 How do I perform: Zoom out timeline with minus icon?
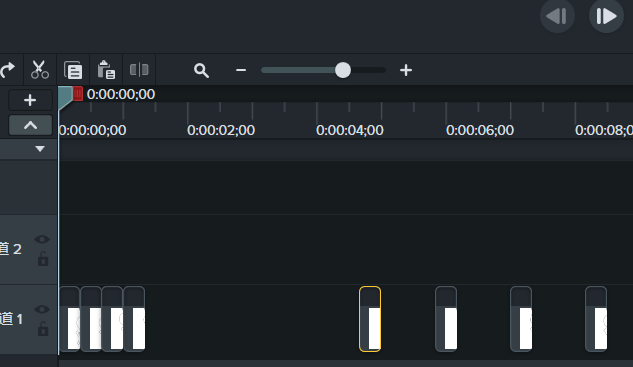coord(241,70)
